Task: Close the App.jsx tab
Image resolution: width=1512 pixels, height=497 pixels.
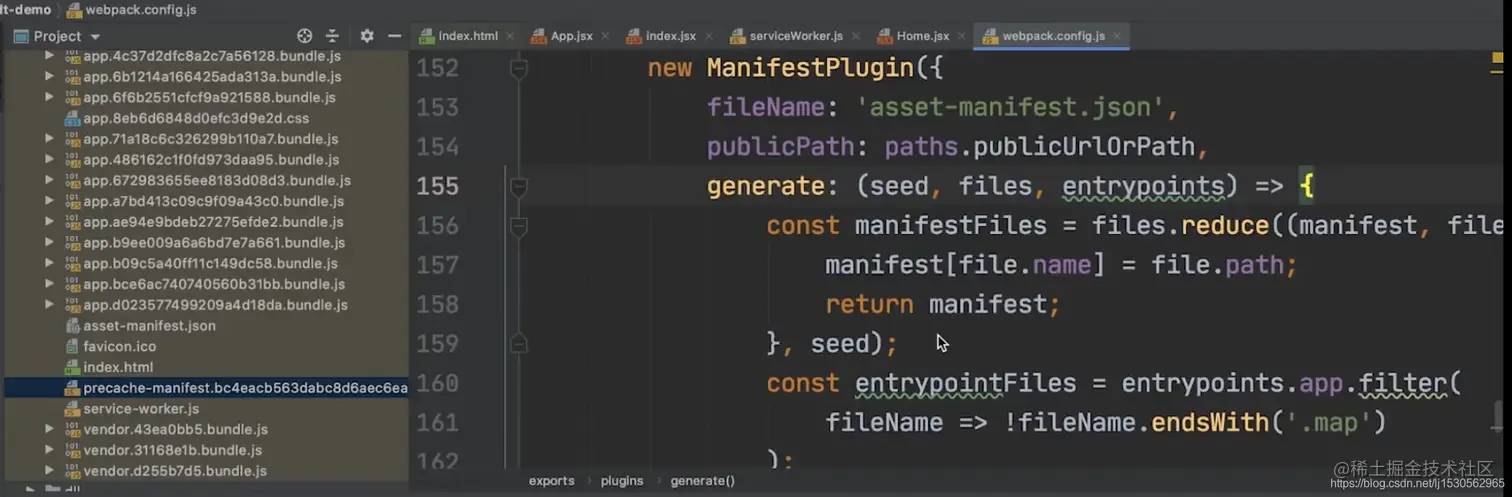Action: (605, 36)
